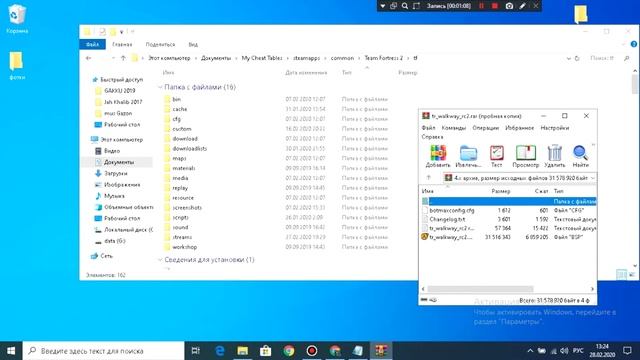Click the Team Fortress 2 breadcrumb

pyautogui.click(x=384, y=58)
